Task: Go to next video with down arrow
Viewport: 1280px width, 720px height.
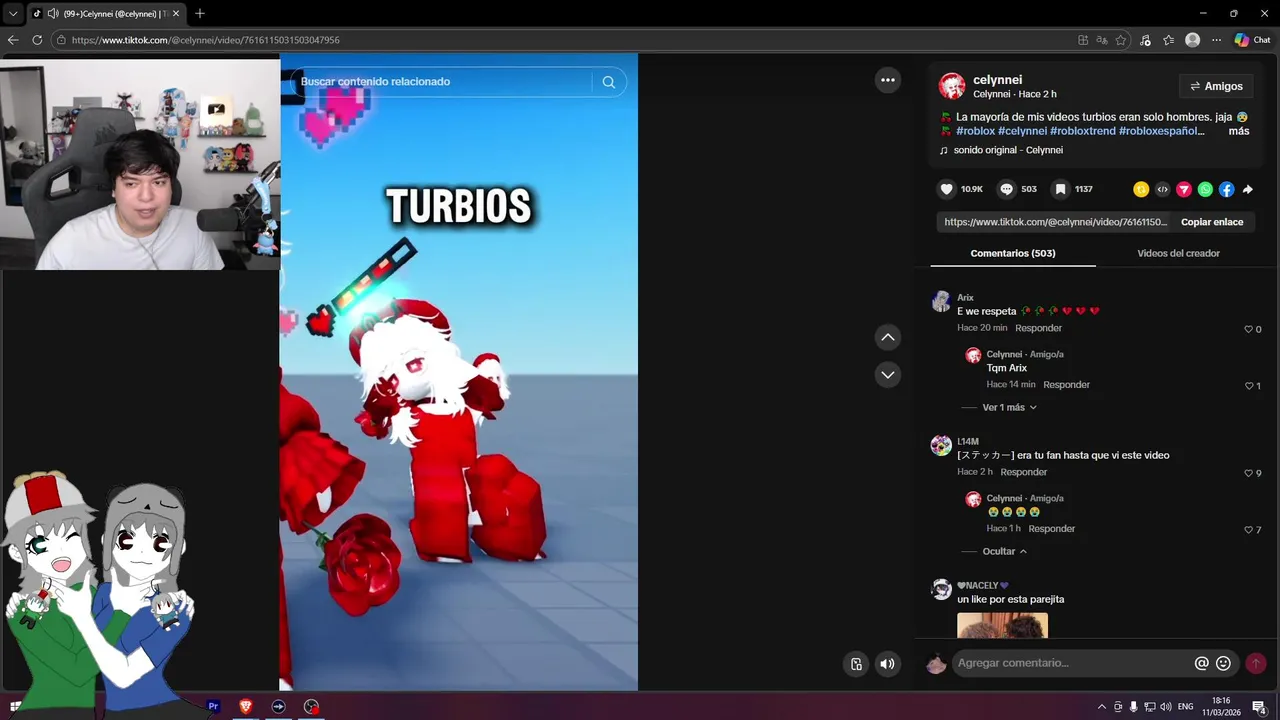Action: (x=888, y=375)
